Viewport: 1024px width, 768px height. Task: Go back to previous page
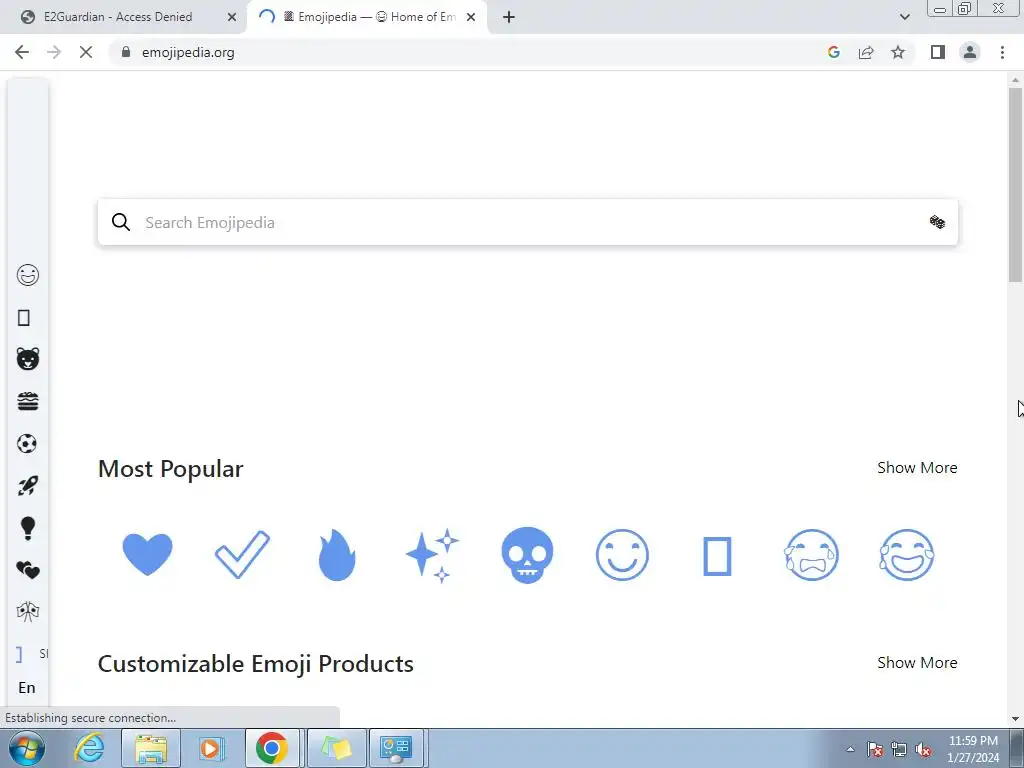click(22, 52)
